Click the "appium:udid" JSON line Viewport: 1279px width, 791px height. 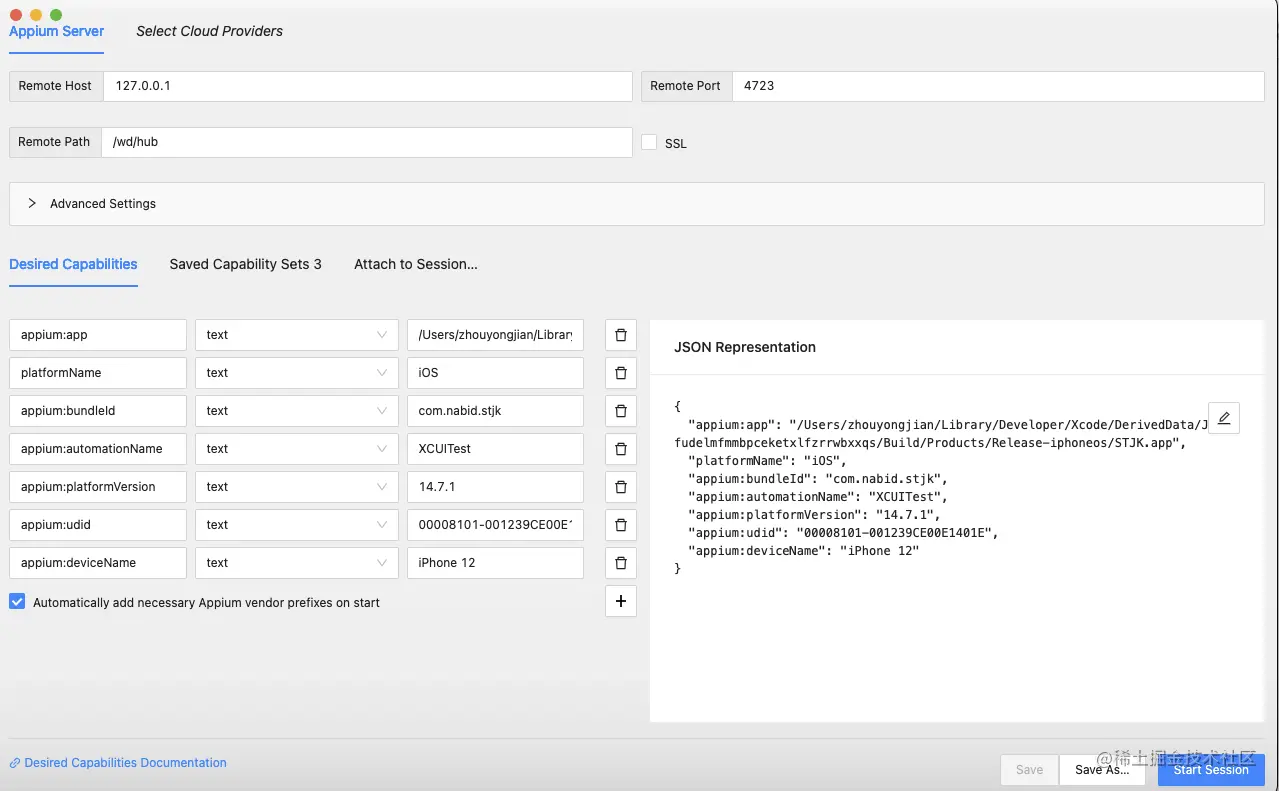pos(843,533)
